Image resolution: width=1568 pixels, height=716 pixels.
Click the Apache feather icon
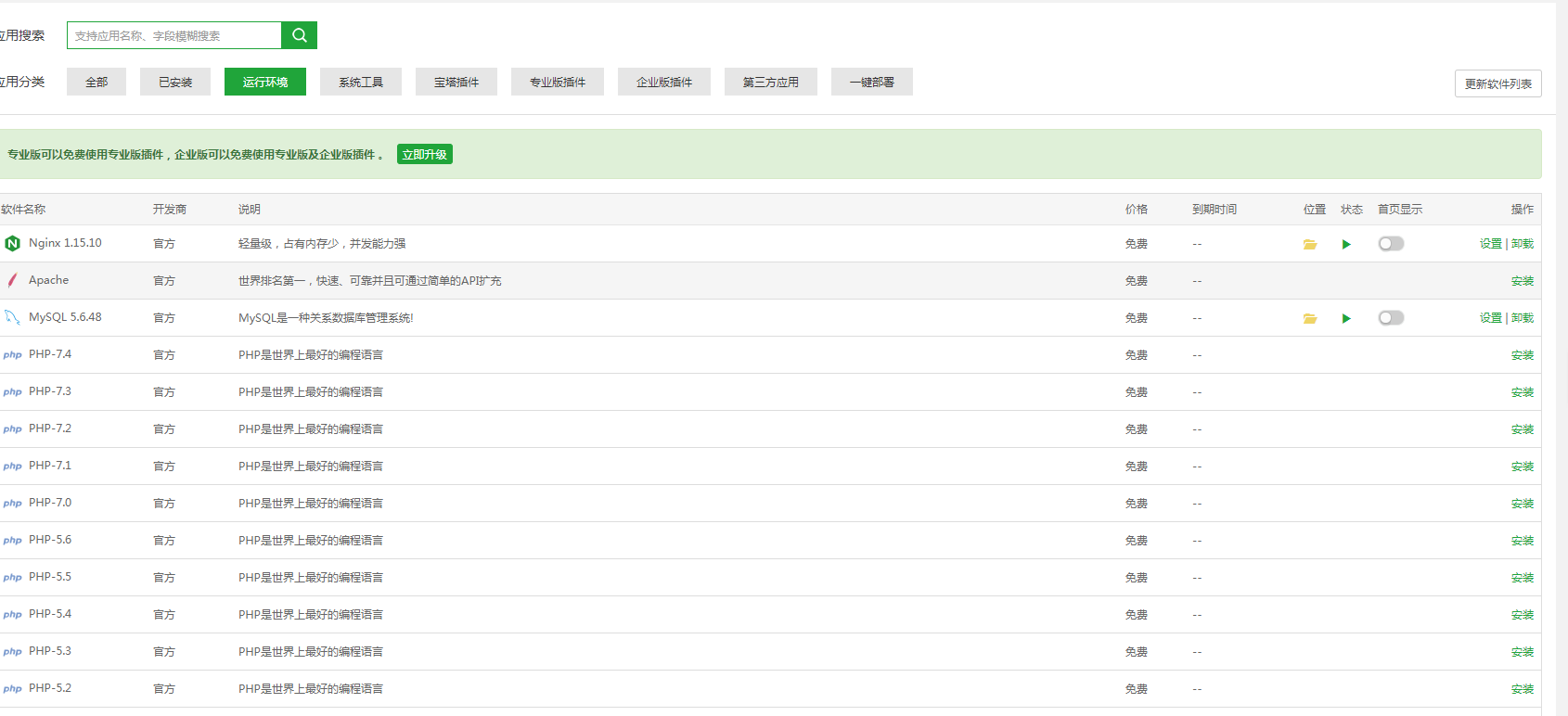coord(12,280)
